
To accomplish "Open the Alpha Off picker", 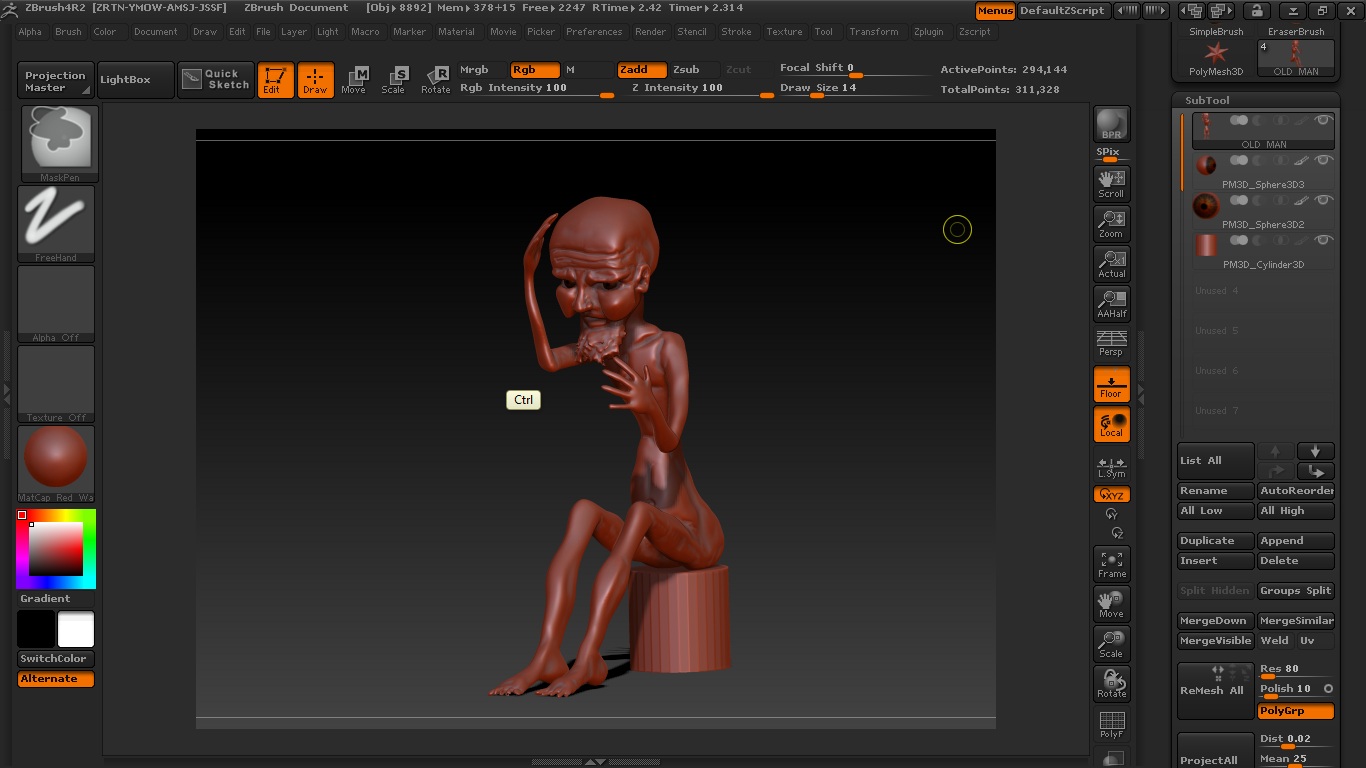I will coord(56,302).
